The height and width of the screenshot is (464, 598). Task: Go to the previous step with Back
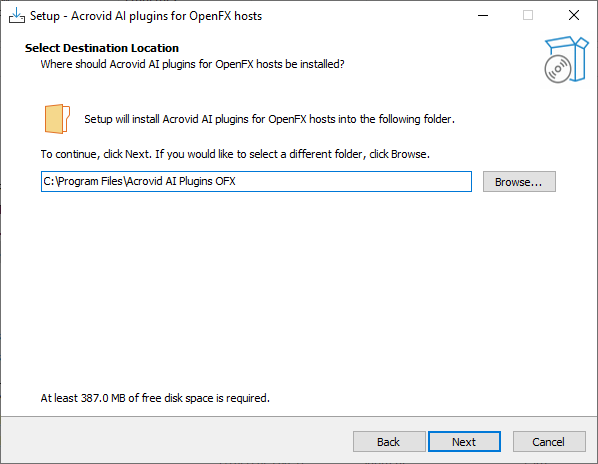click(x=389, y=442)
